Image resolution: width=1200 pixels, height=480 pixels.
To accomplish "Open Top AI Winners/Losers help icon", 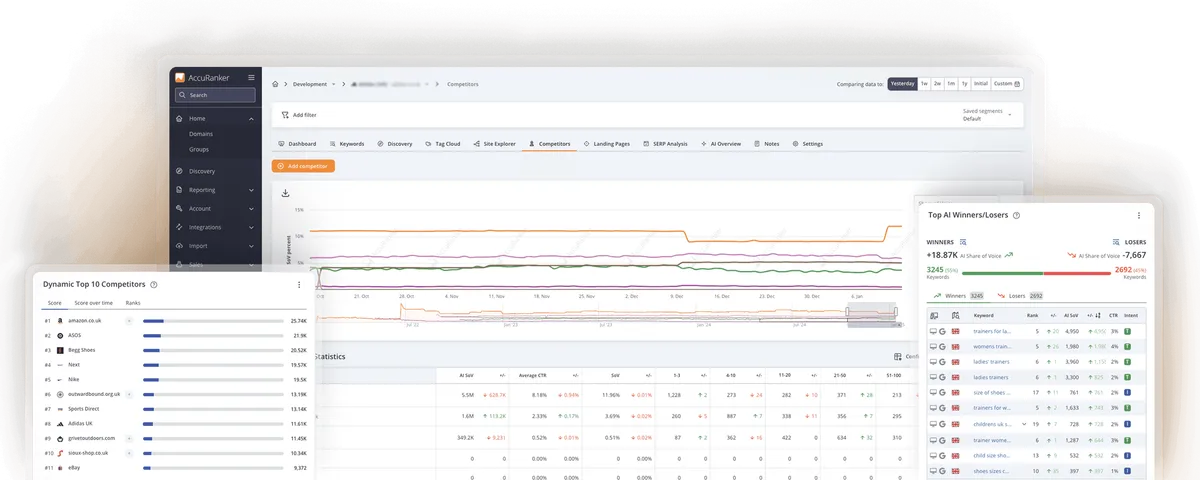I will pyautogui.click(x=1016, y=215).
